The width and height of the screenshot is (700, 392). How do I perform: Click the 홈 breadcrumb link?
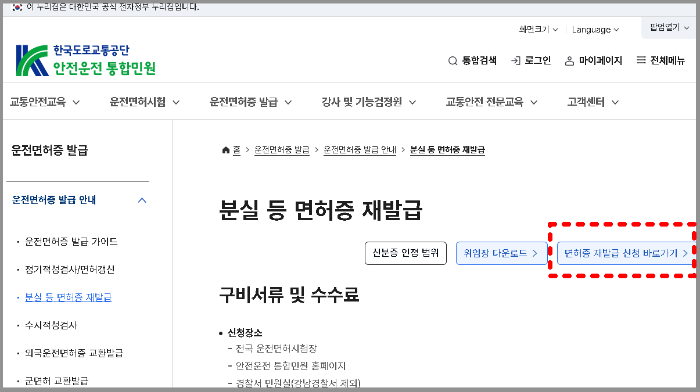click(x=237, y=150)
